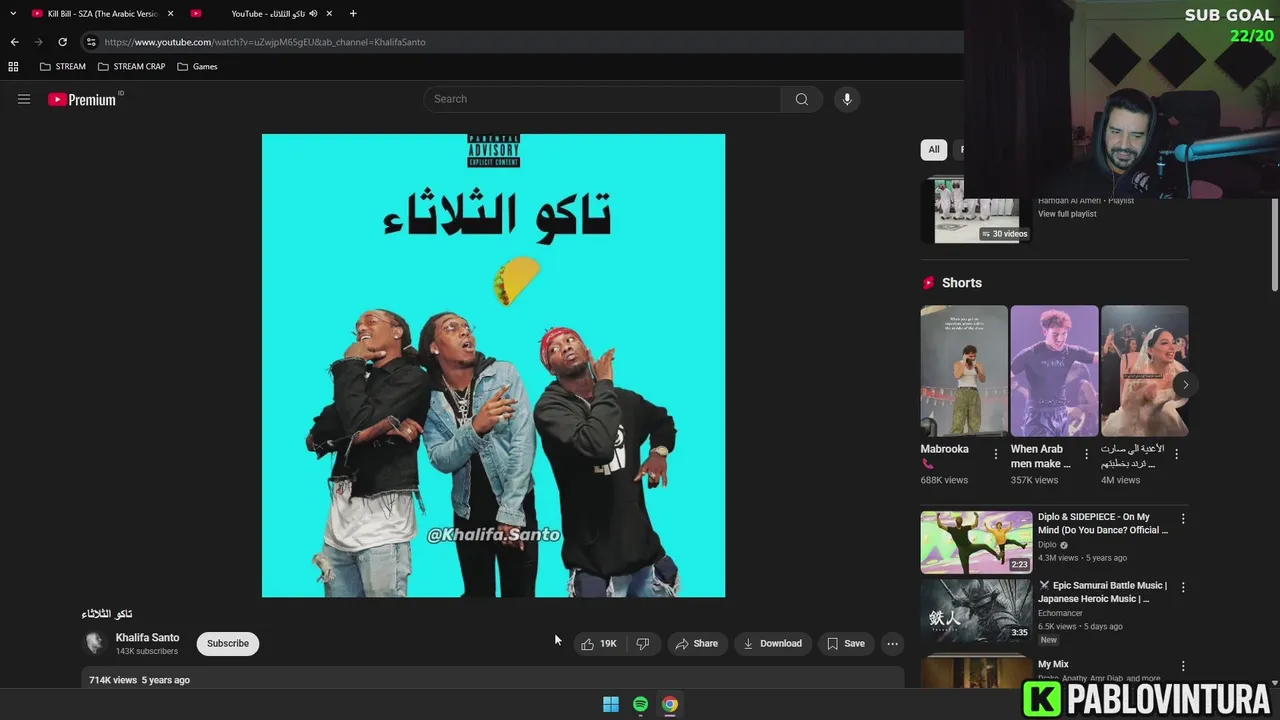Start voice search with microphone icon
The height and width of the screenshot is (720, 1280).
pyautogui.click(x=847, y=99)
